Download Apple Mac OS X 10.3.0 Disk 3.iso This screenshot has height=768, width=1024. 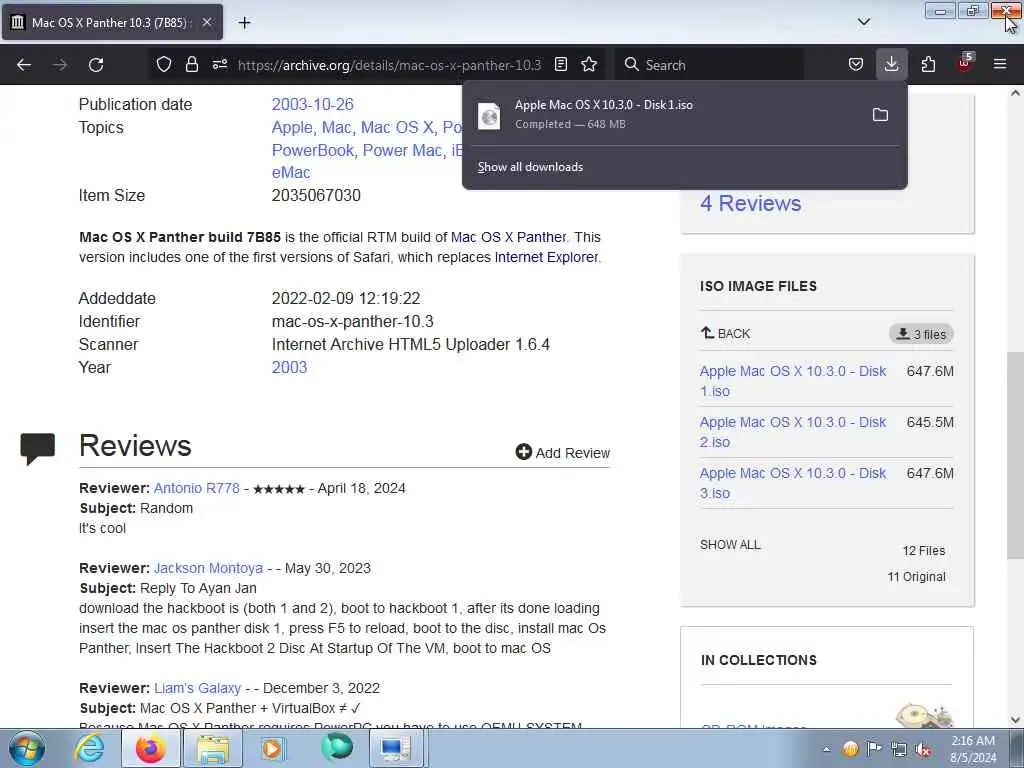tap(793, 483)
